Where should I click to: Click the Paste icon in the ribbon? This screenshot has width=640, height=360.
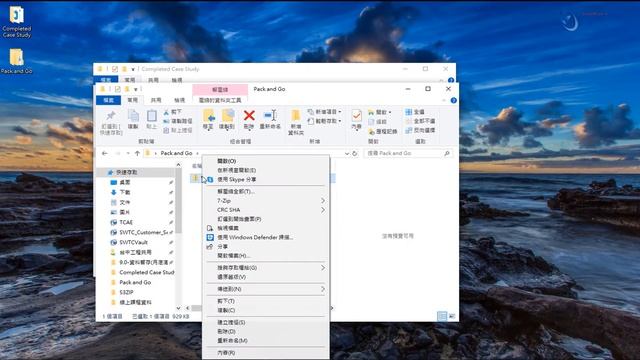pyautogui.click(x=151, y=119)
